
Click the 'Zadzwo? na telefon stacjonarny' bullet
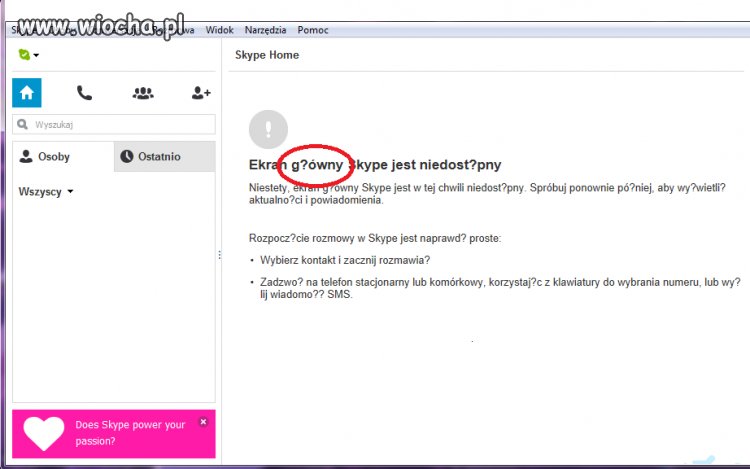500,288
